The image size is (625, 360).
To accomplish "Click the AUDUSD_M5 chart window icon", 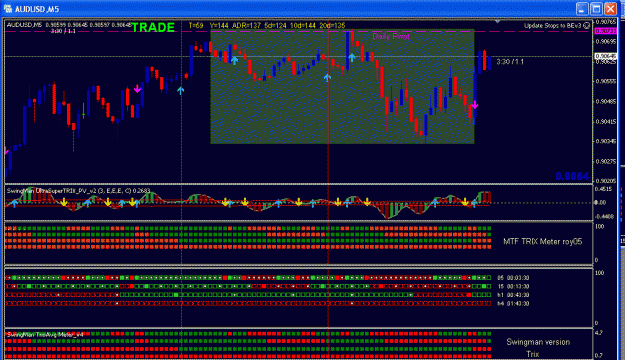I will click(8, 8).
